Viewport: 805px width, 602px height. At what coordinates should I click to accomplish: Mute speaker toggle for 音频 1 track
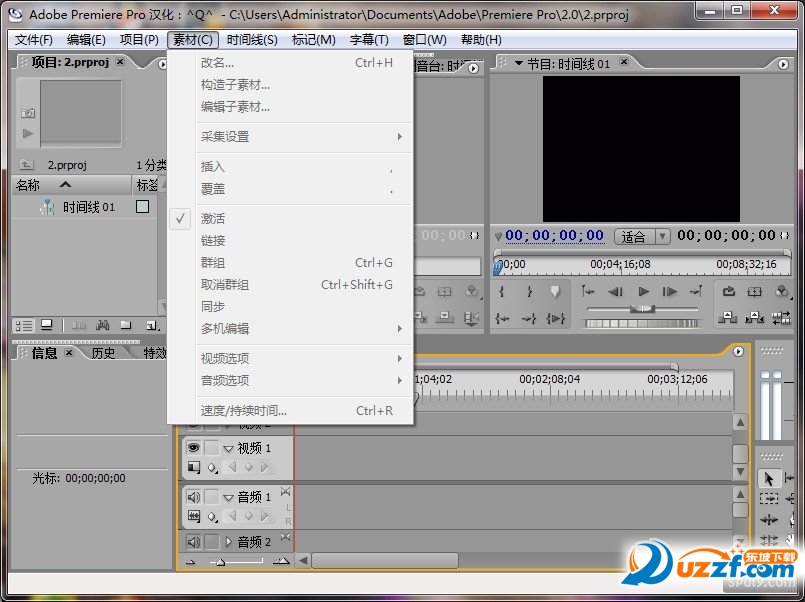pos(193,497)
